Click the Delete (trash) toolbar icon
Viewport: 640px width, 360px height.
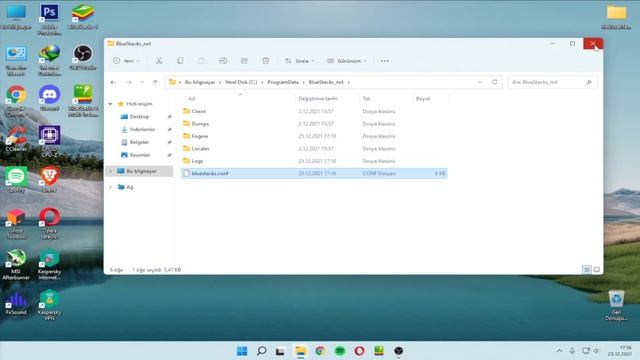266,61
